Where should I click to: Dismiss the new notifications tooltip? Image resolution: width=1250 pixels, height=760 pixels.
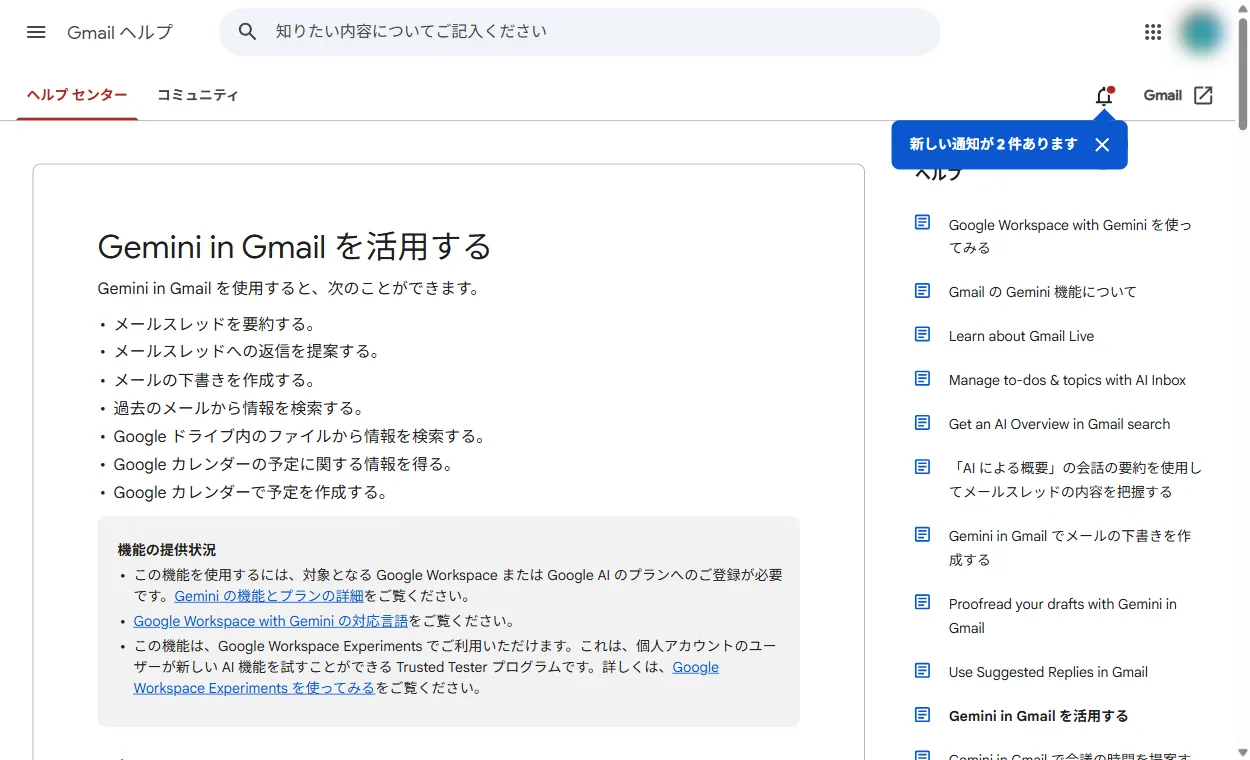pos(1102,145)
